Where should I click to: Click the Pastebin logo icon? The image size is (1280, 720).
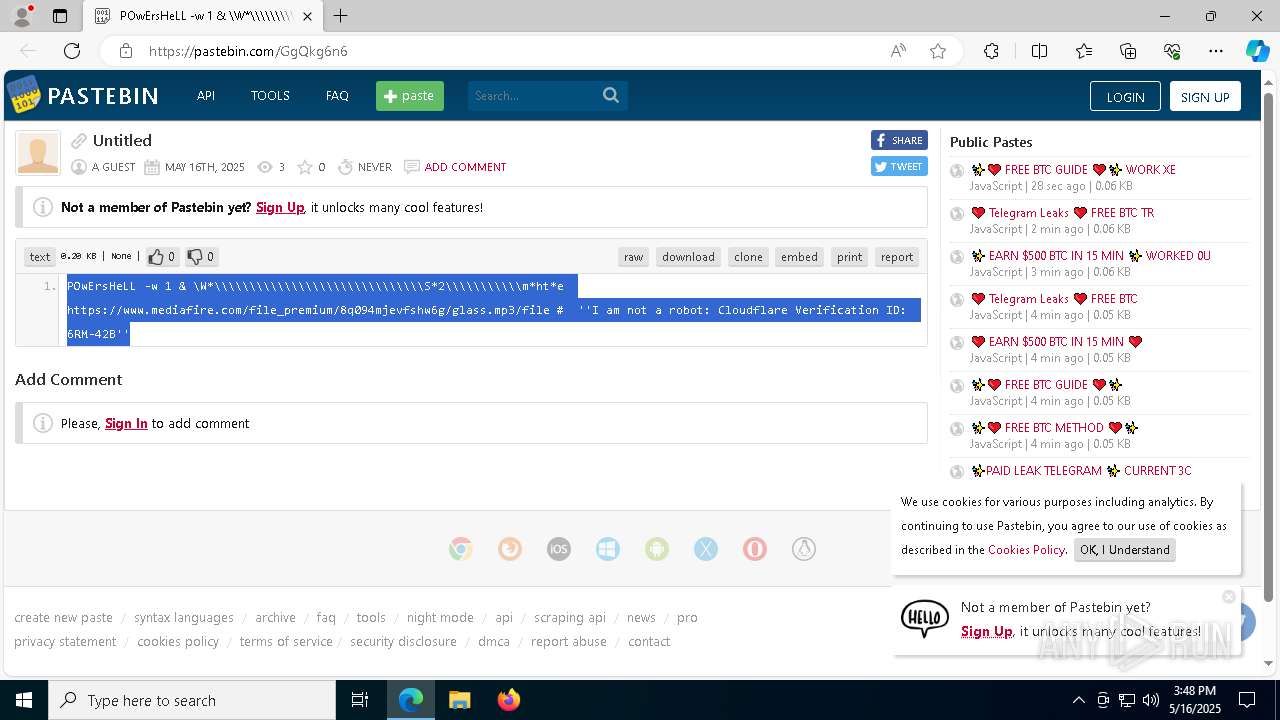tap(23, 95)
